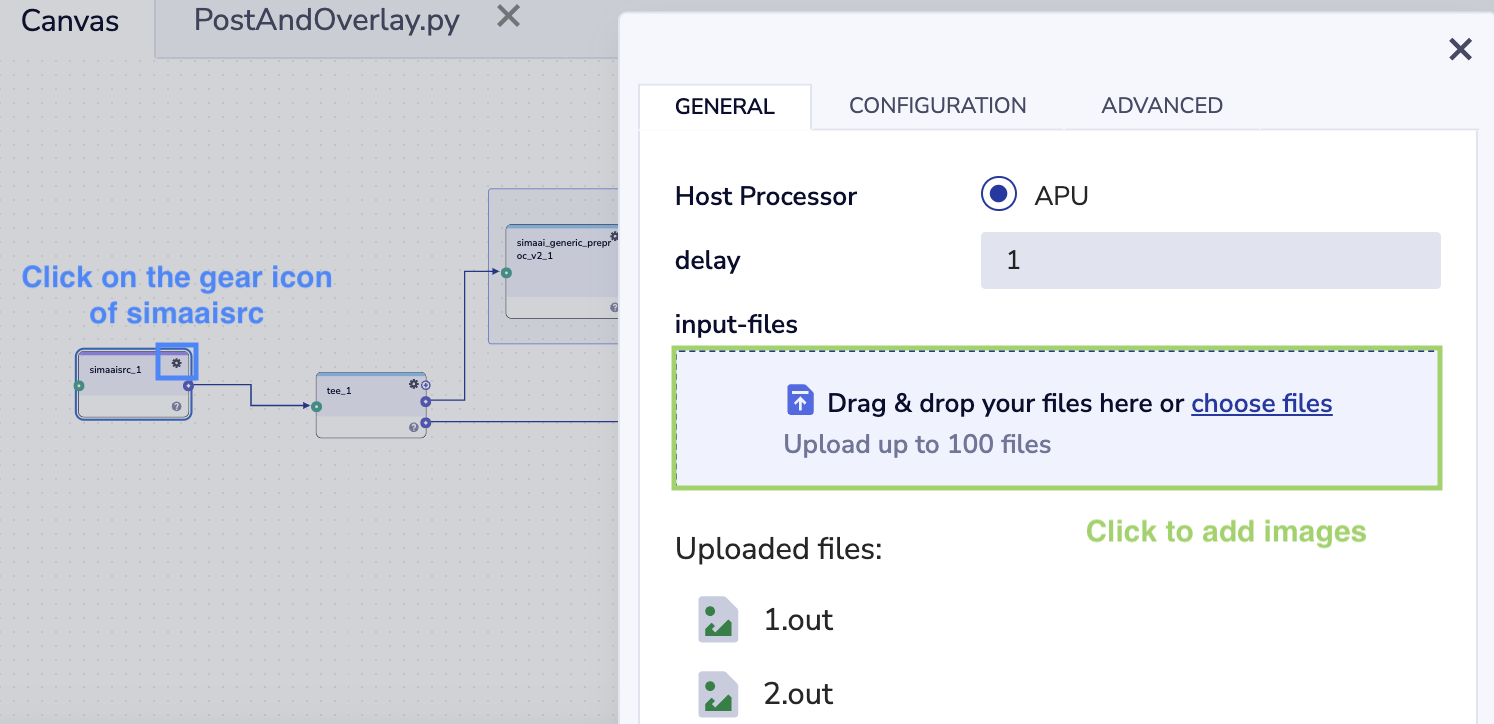Click the gear icon on simaai_generic_preproc_v2_1 node

click(x=614, y=237)
